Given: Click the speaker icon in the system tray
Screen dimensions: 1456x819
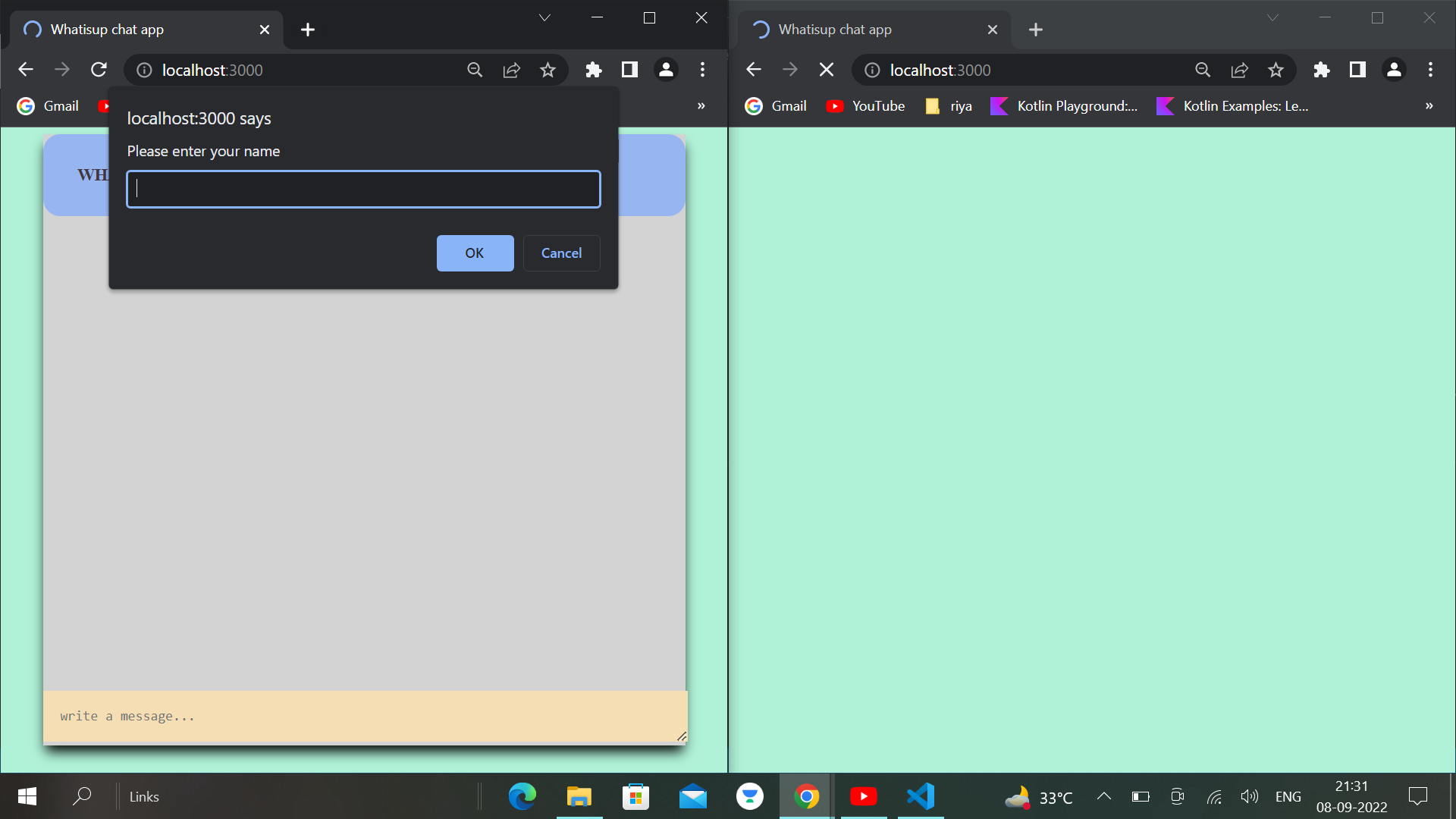Looking at the screenshot, I should [1249, 796].
